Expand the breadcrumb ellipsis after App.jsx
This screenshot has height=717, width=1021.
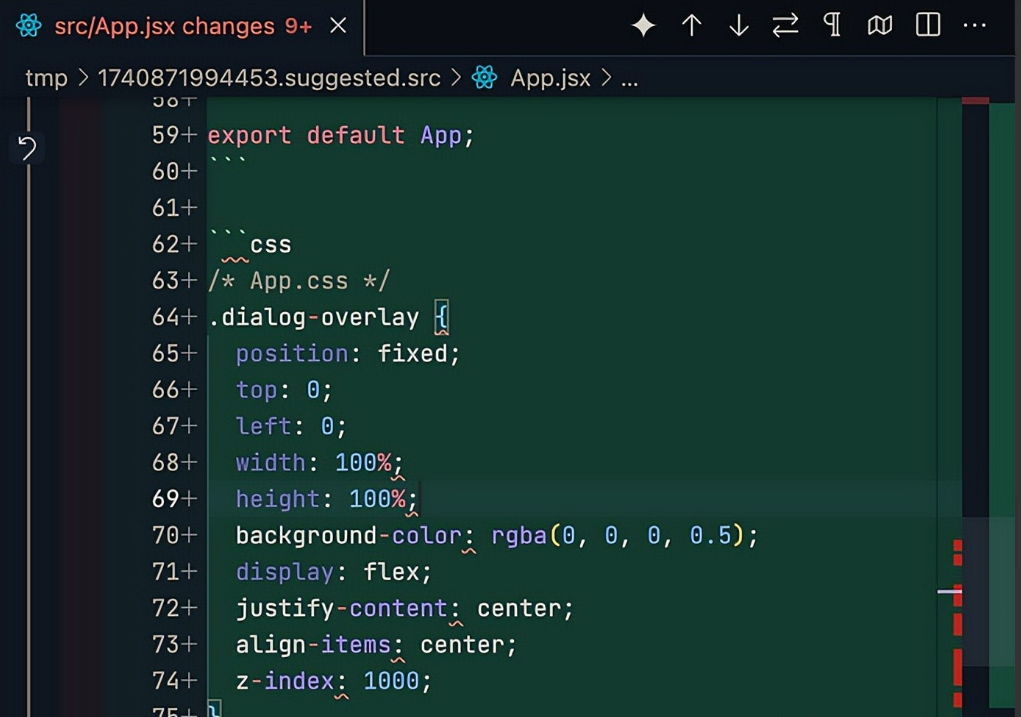629,78
